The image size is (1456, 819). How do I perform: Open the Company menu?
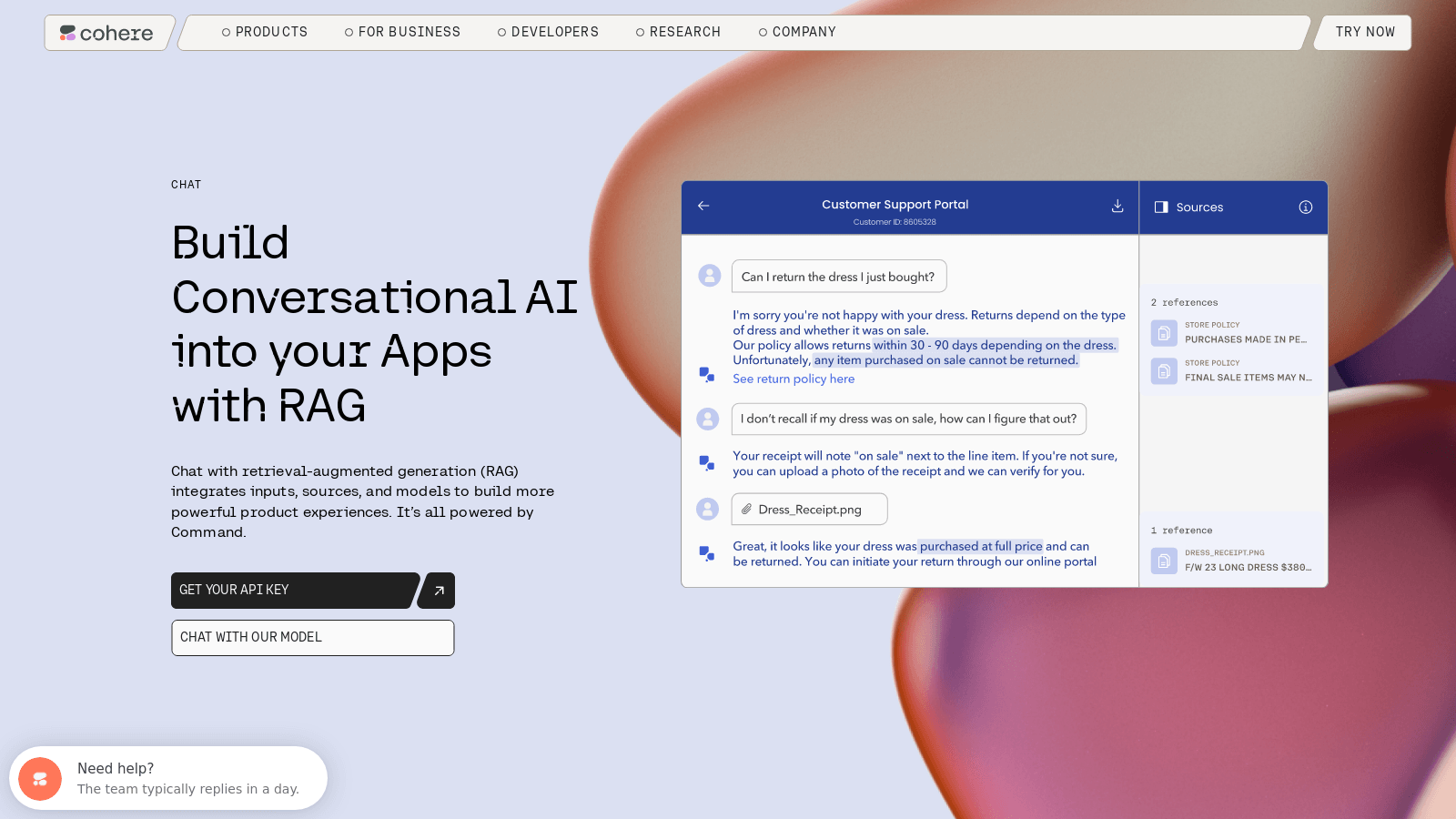(797, 32)
